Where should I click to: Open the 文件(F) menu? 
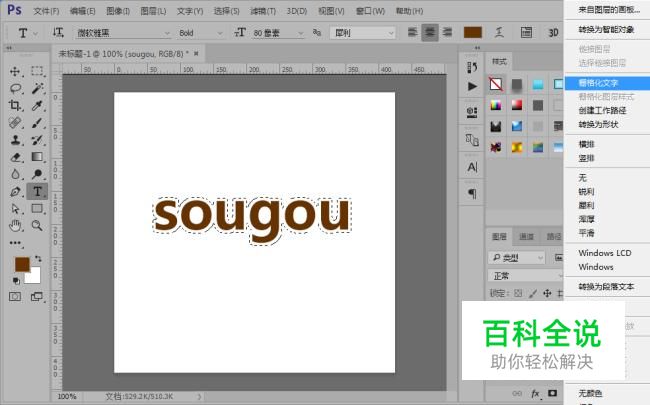(x=46, y=11)
